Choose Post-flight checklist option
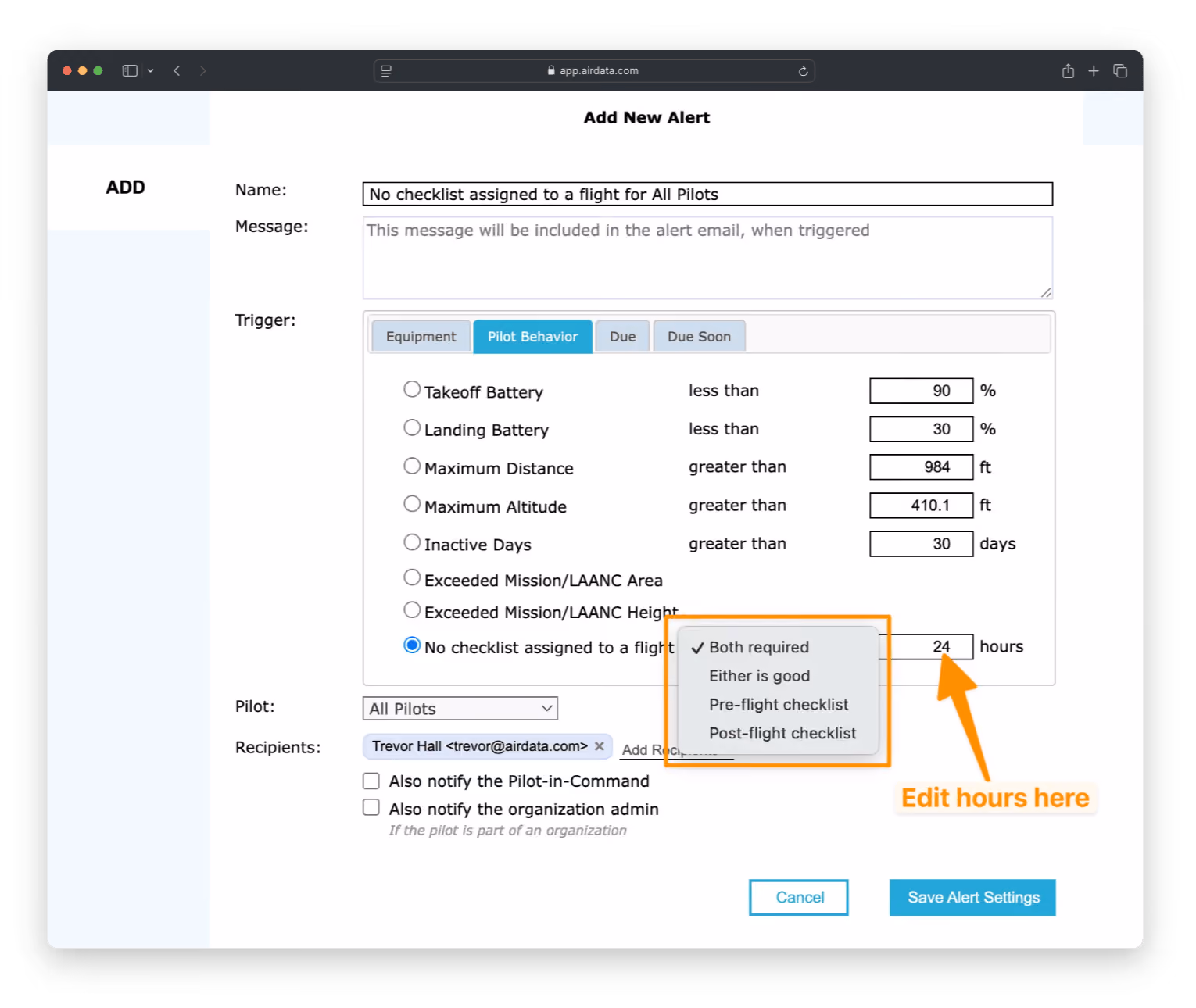Screen dimensions: 1196x1008 (778, 734)
